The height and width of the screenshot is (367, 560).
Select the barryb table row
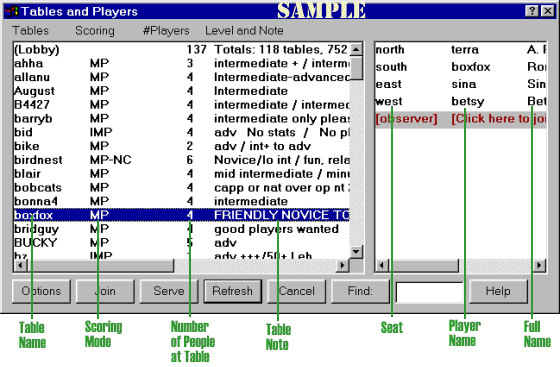click(181, 119)
